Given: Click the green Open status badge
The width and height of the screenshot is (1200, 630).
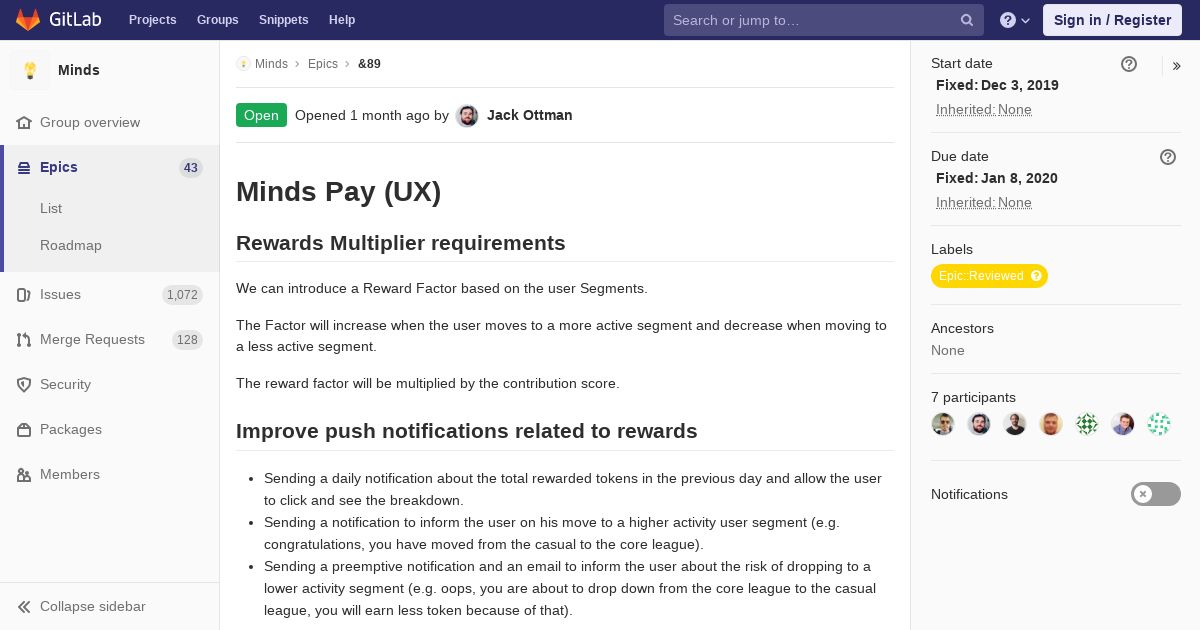Looking at the screenshot, I should [261, 115].
